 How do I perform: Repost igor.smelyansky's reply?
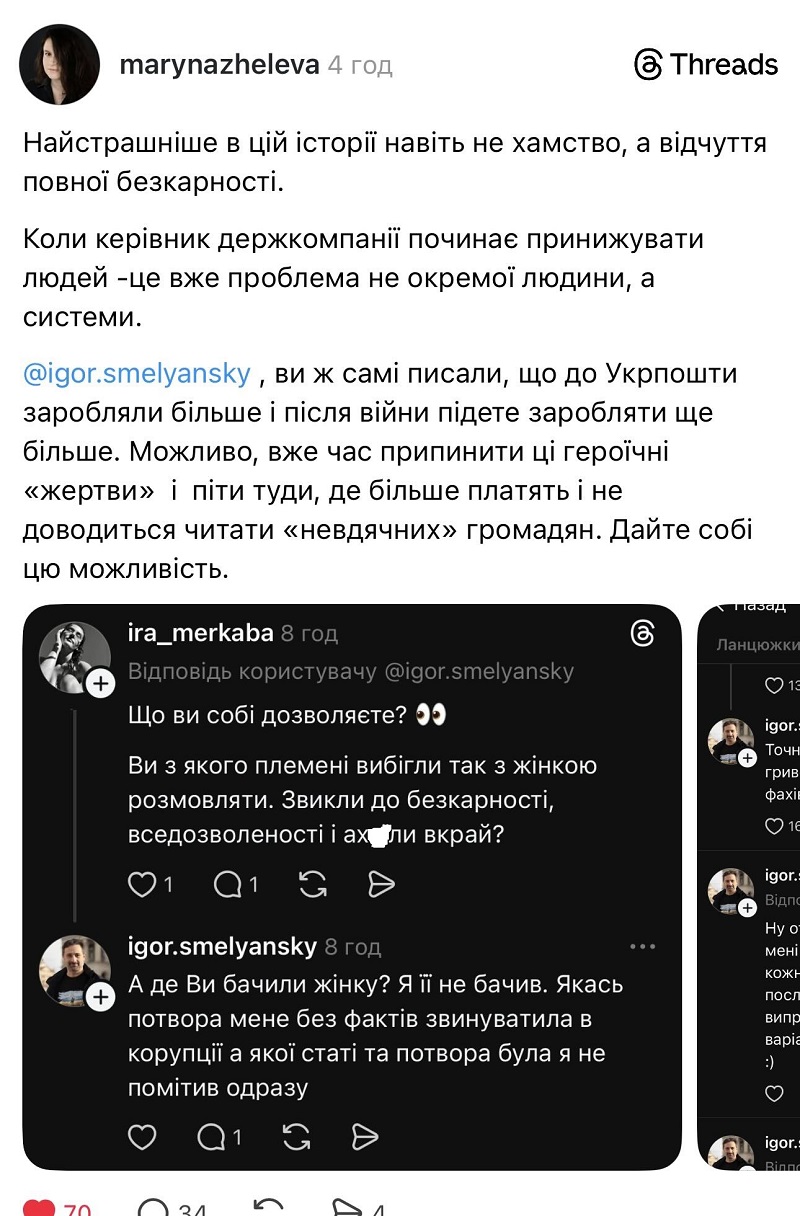tap(297, 1136)
